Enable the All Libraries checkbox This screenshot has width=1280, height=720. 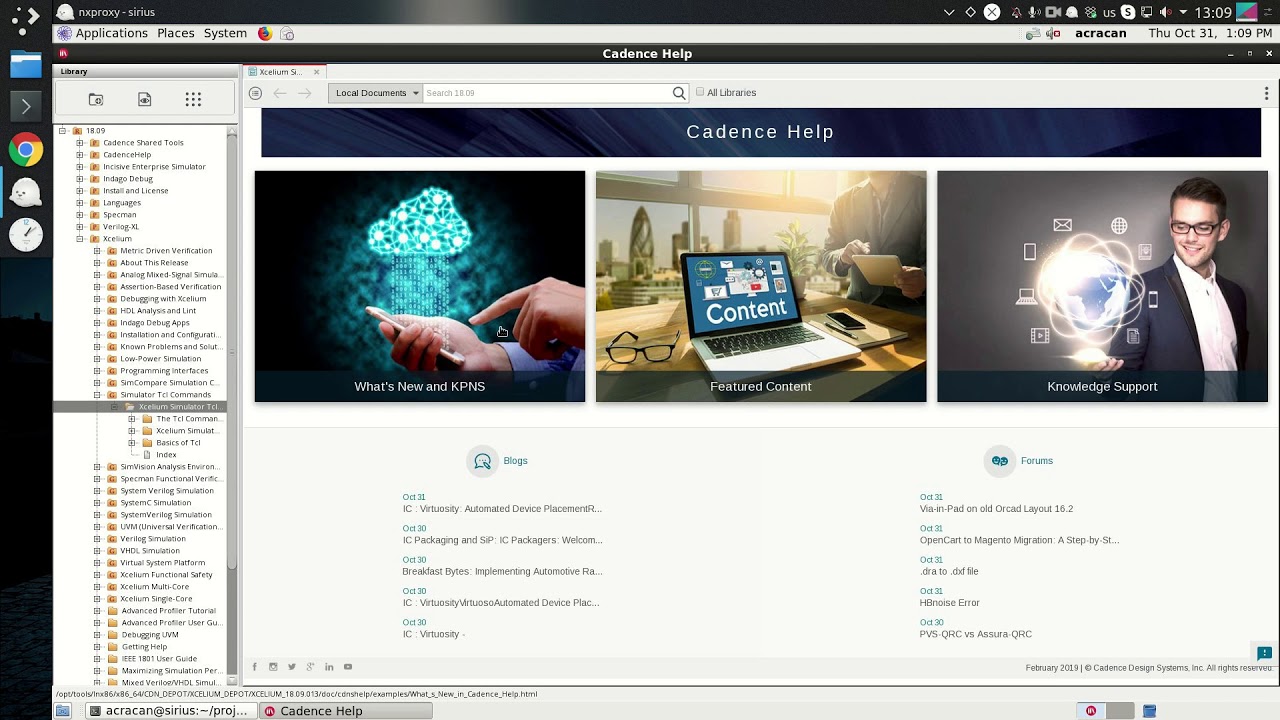[700, 92]
